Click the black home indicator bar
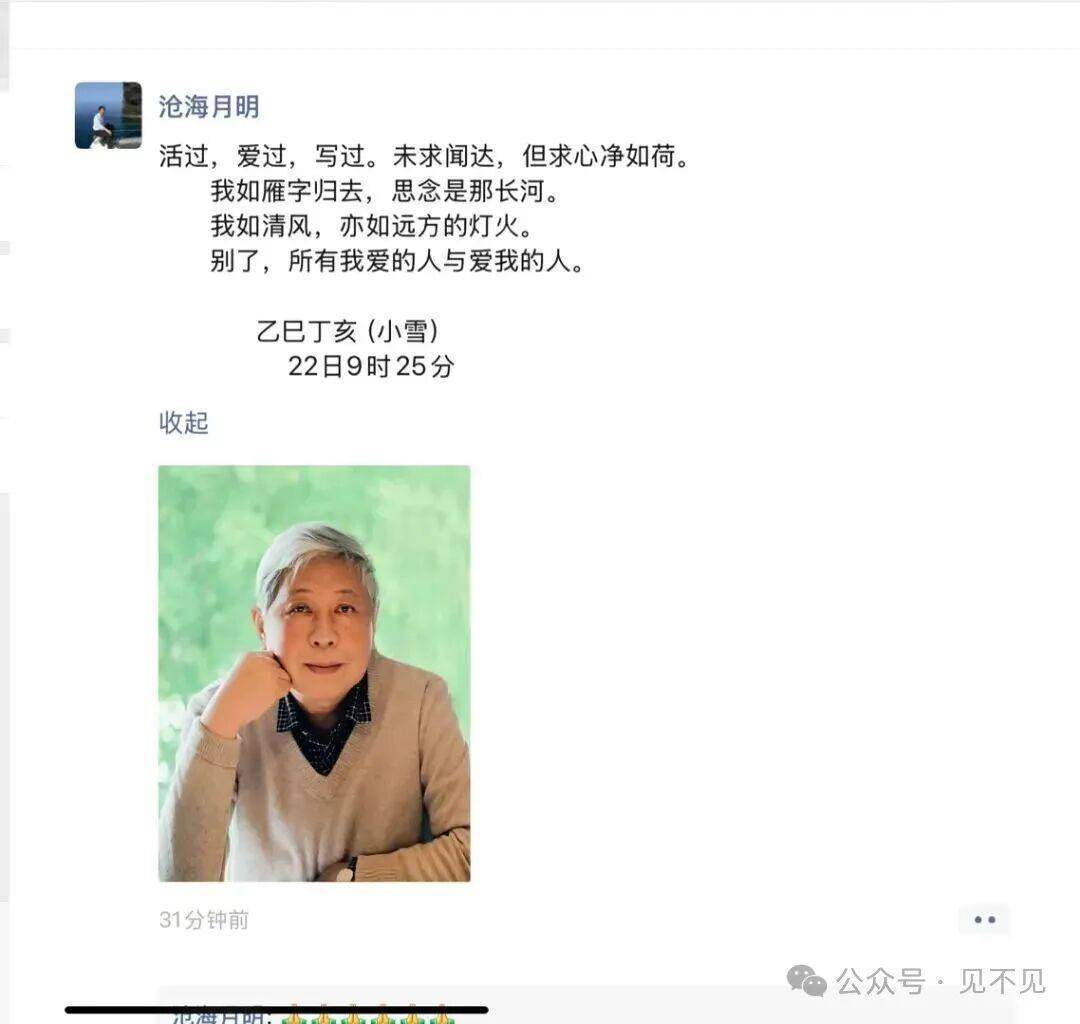The image size is (1080, 1024). [277, 1010]
